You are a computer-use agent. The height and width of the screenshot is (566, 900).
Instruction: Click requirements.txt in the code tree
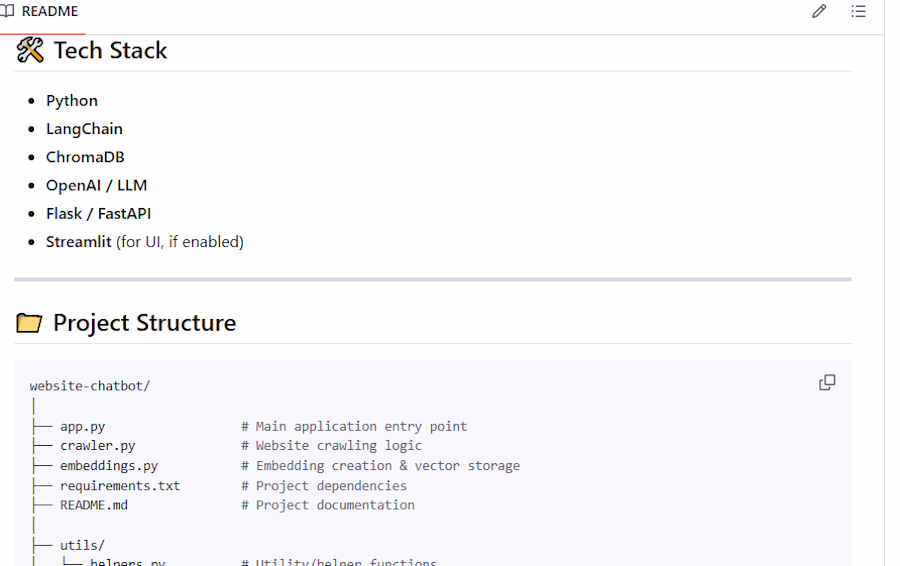120,486
